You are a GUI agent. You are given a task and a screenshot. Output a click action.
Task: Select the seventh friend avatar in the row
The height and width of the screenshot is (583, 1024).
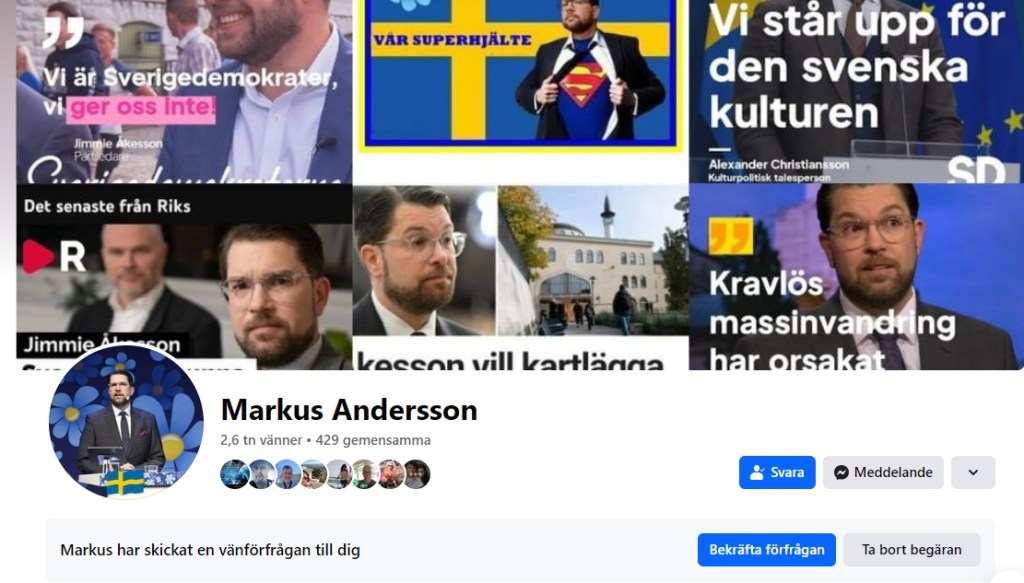(391, 474)
